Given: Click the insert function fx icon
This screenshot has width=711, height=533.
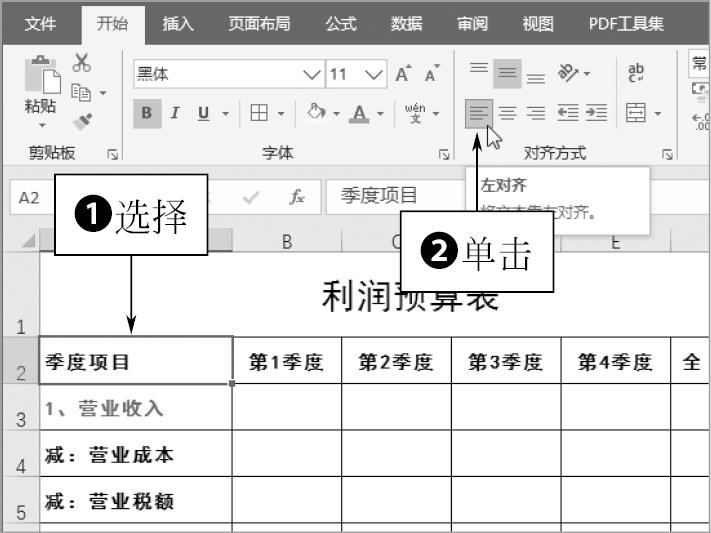Looking at the screenshot, I should click(x=297, y=197).
